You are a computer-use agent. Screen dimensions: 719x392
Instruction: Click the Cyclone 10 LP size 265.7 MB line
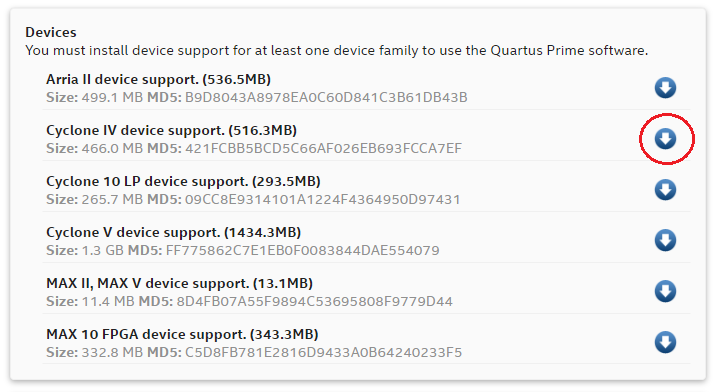[253, 199]
